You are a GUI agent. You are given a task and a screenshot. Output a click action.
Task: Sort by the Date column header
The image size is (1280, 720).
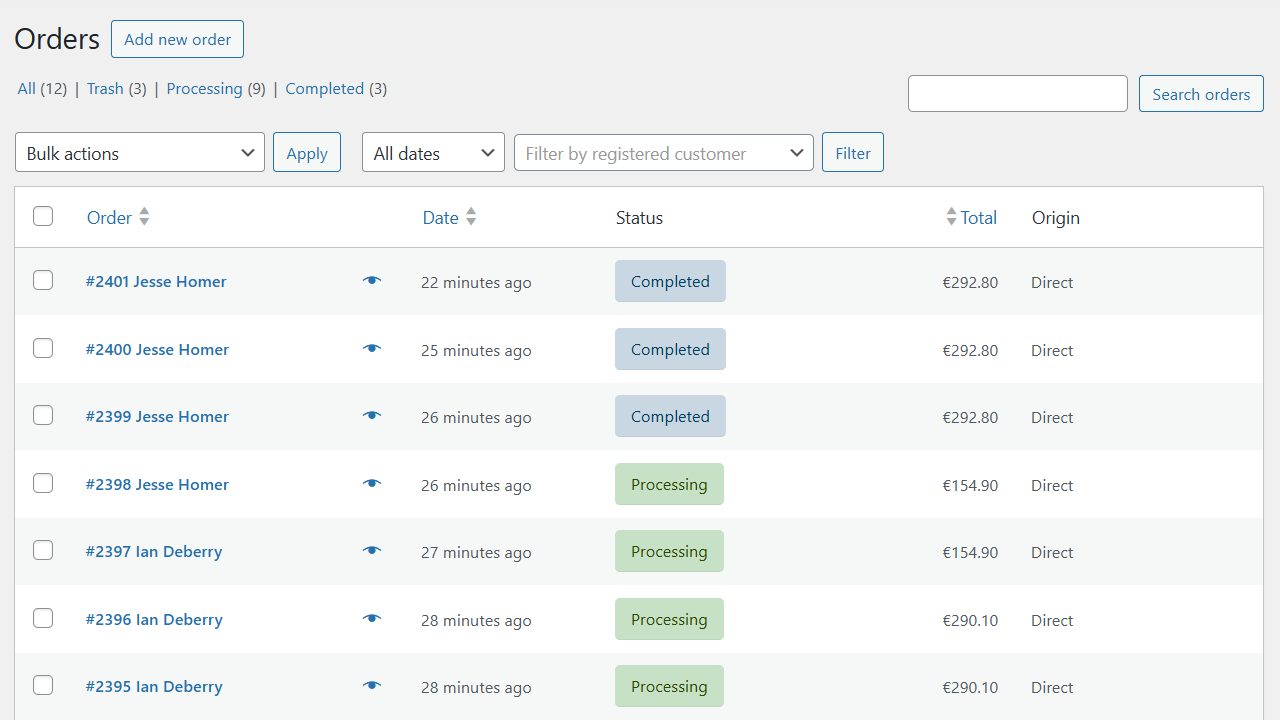(x=440, y=217)
